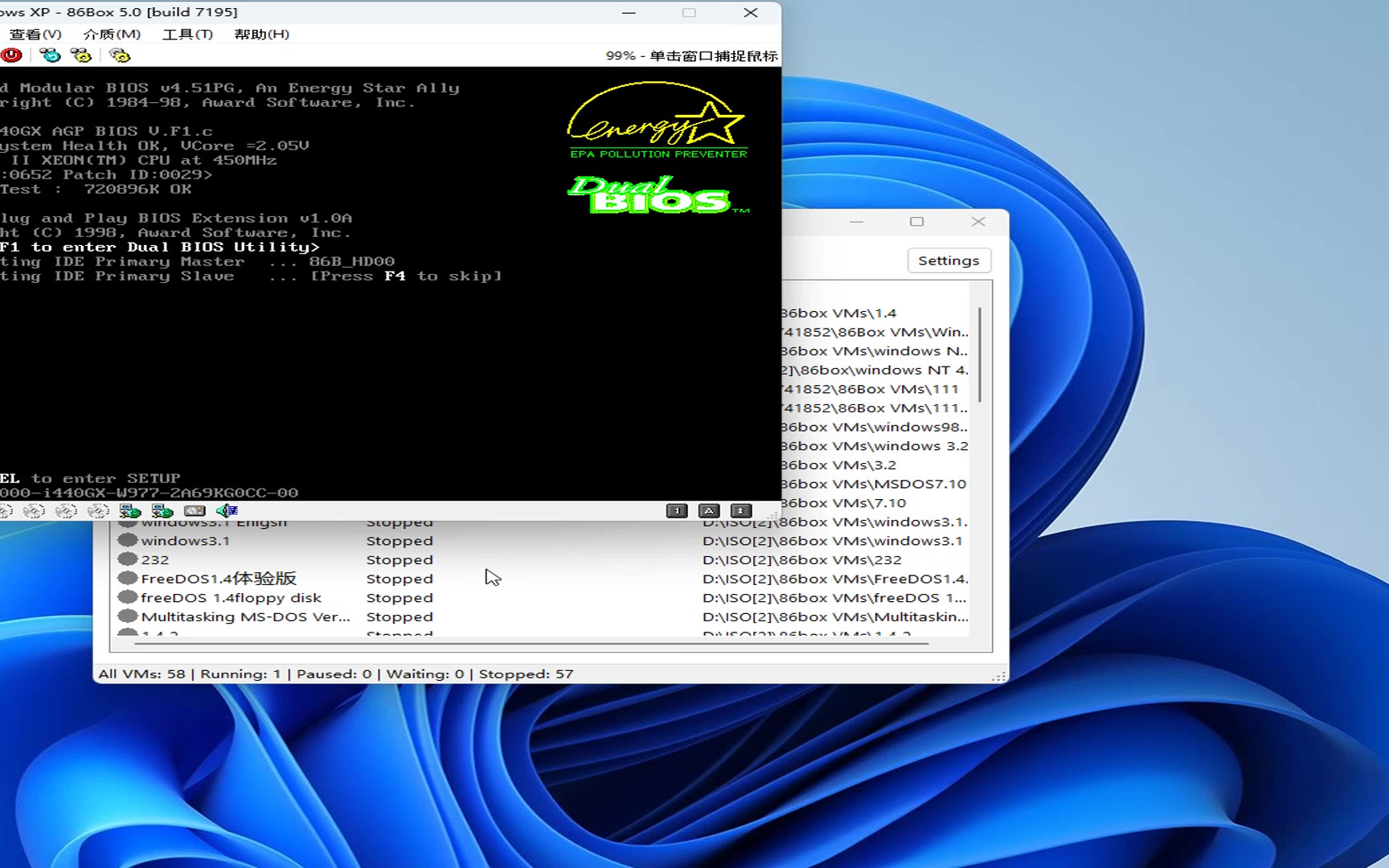Click 'Running: 1' status bar text
This screenshot has width=1389, height=868.
click(x=240, y=674)
